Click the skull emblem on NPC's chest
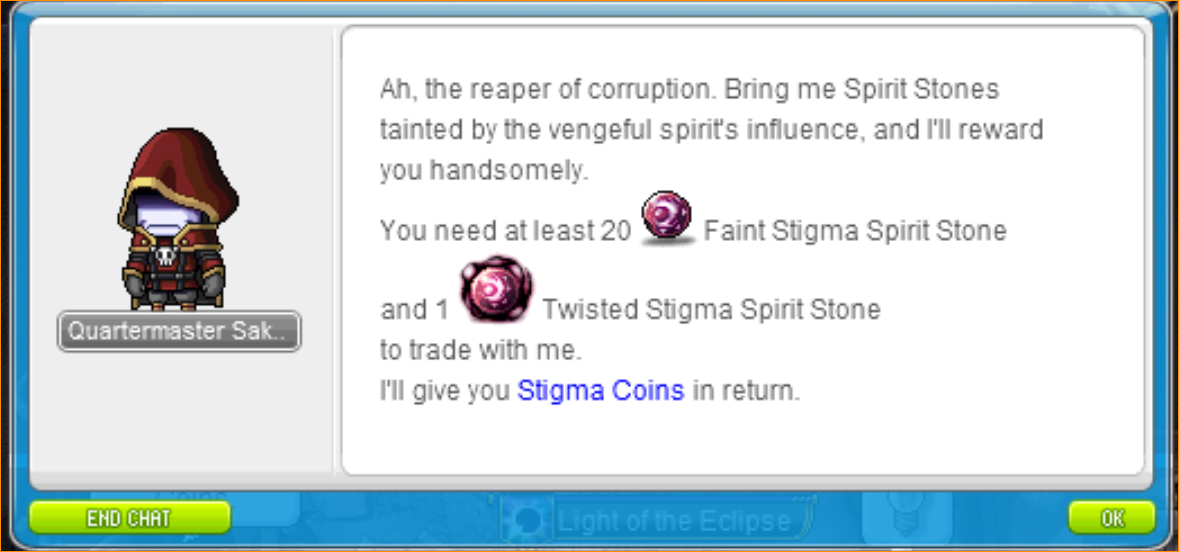Screen dimensions: 1179x552 click(x=167, y=256)
